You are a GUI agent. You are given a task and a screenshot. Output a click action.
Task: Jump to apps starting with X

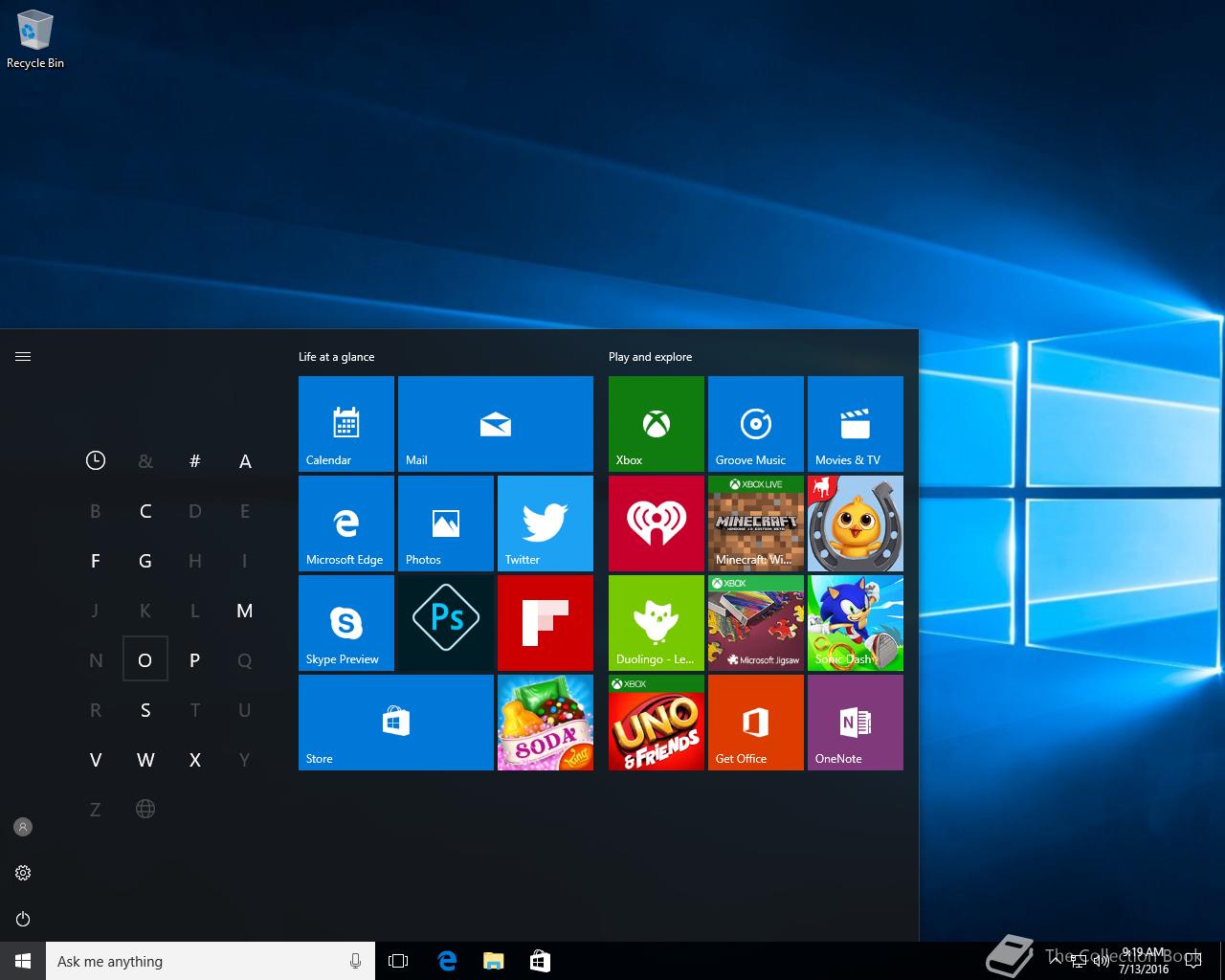pos(195,759)
